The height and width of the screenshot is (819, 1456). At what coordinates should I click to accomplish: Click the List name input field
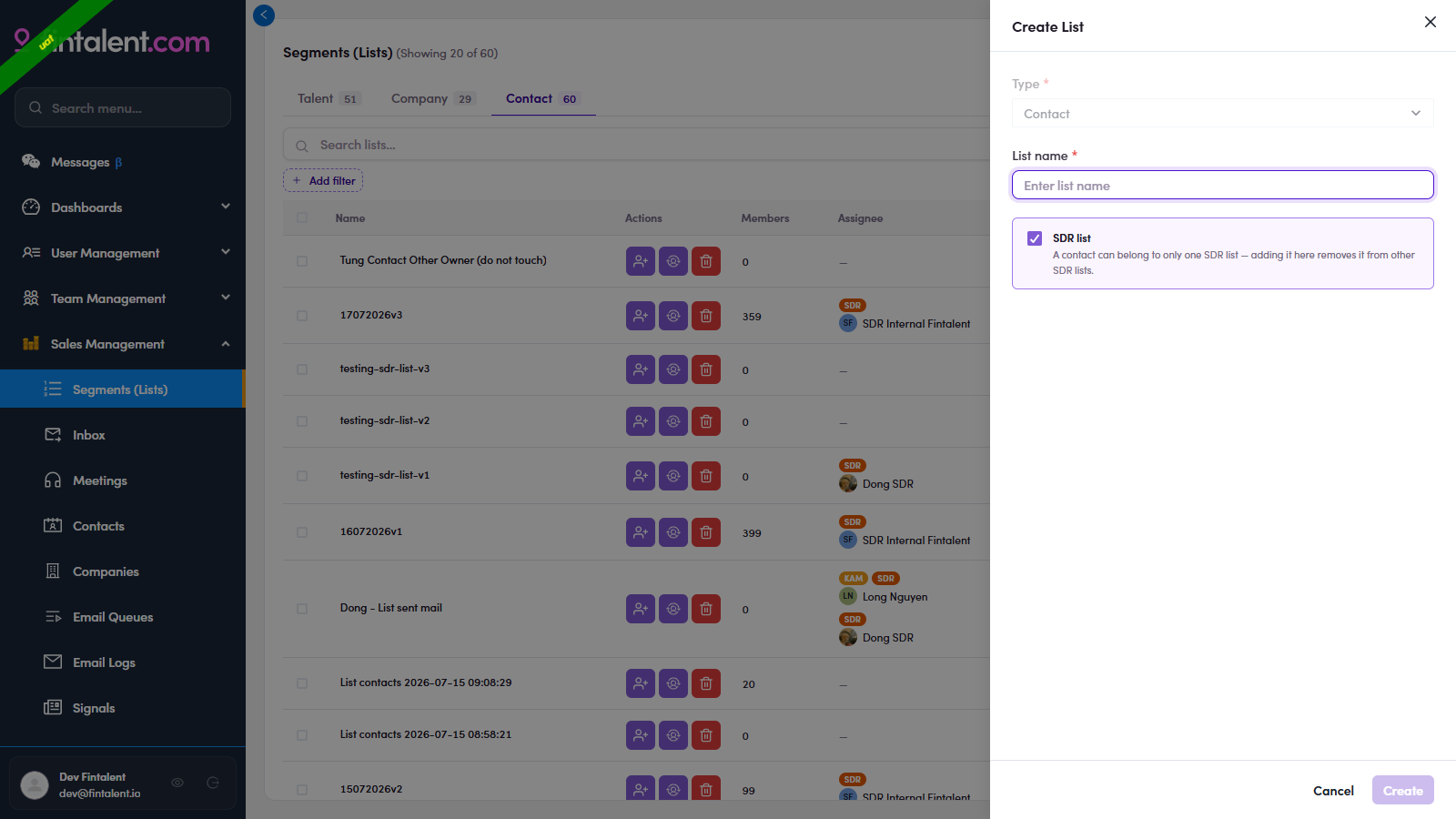[1223, 186]
